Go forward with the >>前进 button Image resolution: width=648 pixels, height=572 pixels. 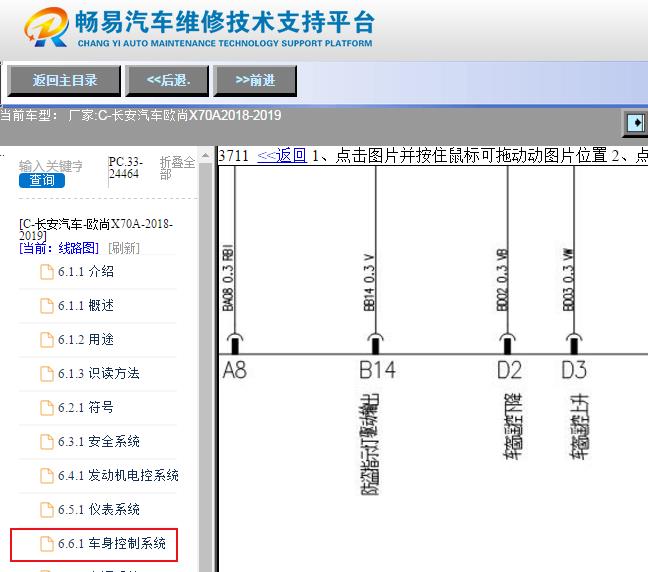click(x=255, y=81)
